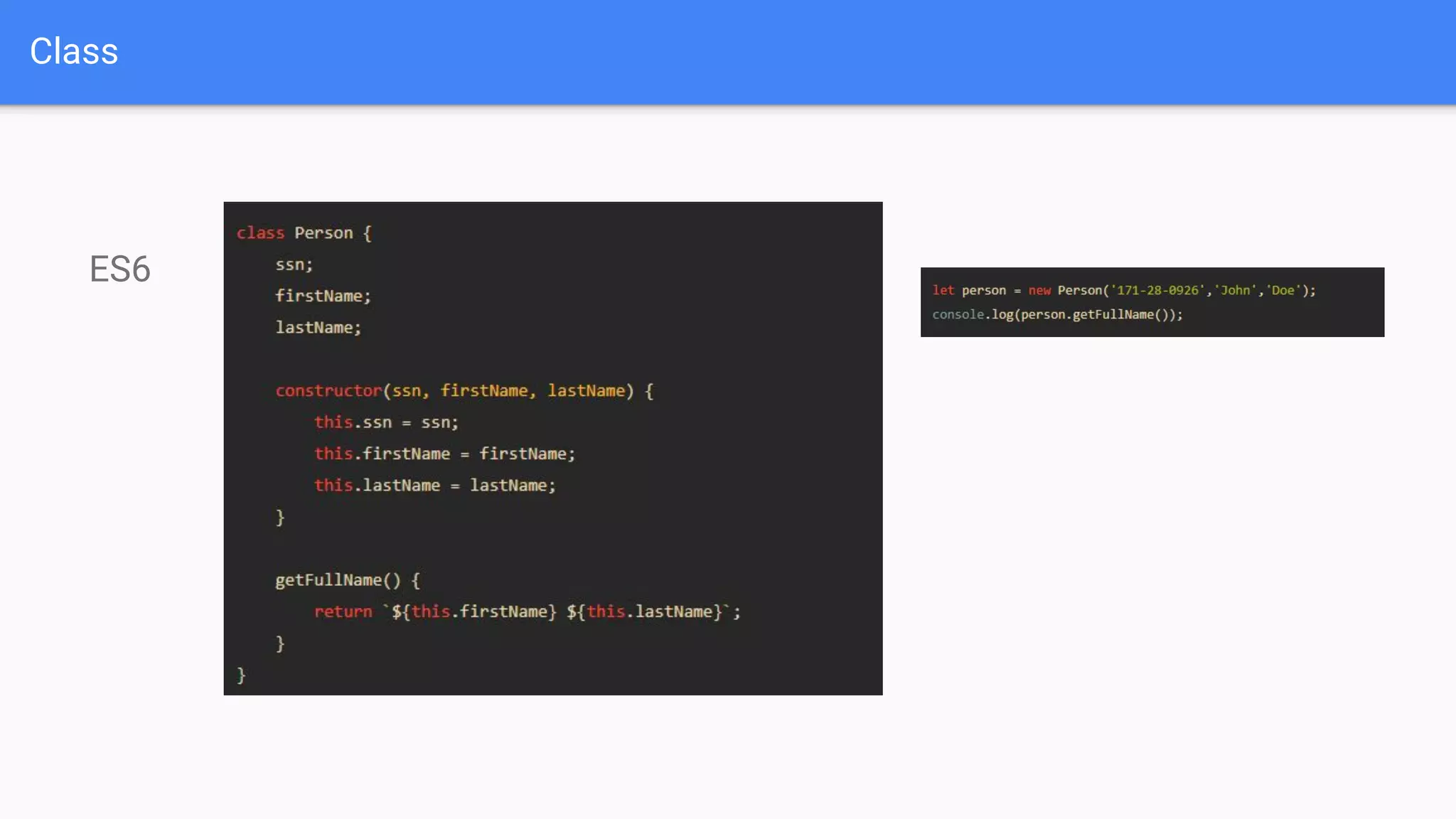Click the '171-28-0926' string literal
Image resolution: width=1456 pixels, height=819 pixels.
[1157, 290]
